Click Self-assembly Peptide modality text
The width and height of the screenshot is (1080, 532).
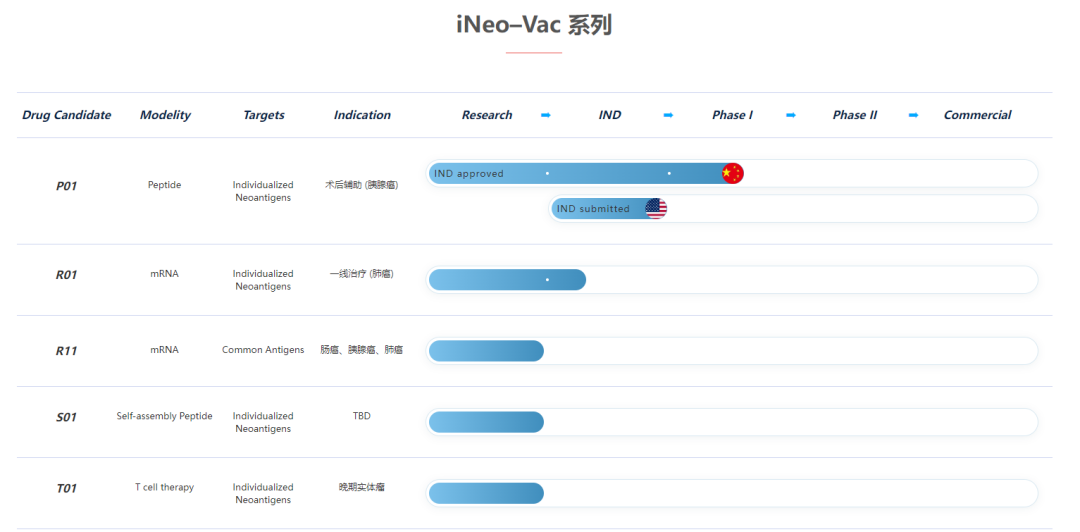164,416
